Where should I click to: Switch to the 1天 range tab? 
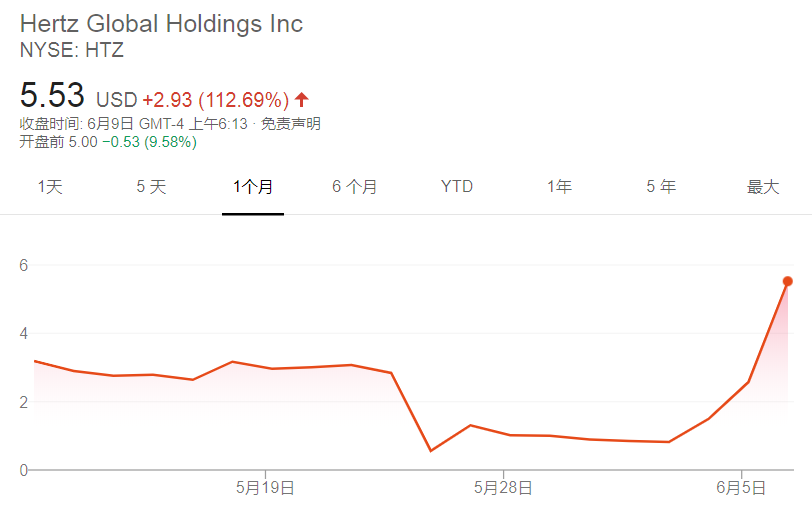point(50,187)
